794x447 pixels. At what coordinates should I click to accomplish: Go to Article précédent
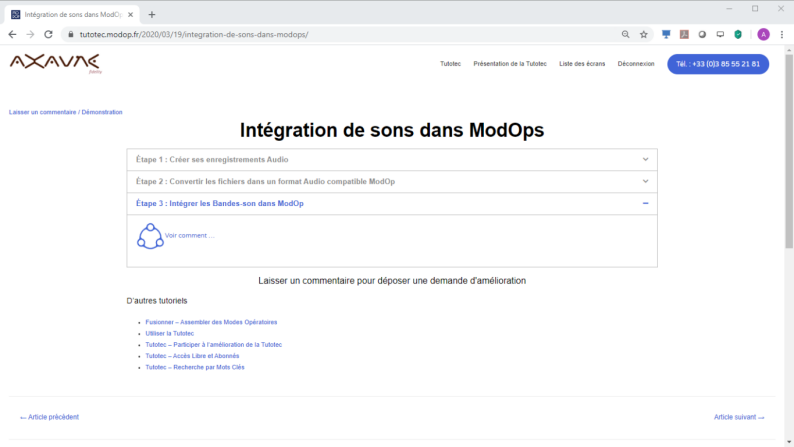pyautogui.click(x=49, y=417)
